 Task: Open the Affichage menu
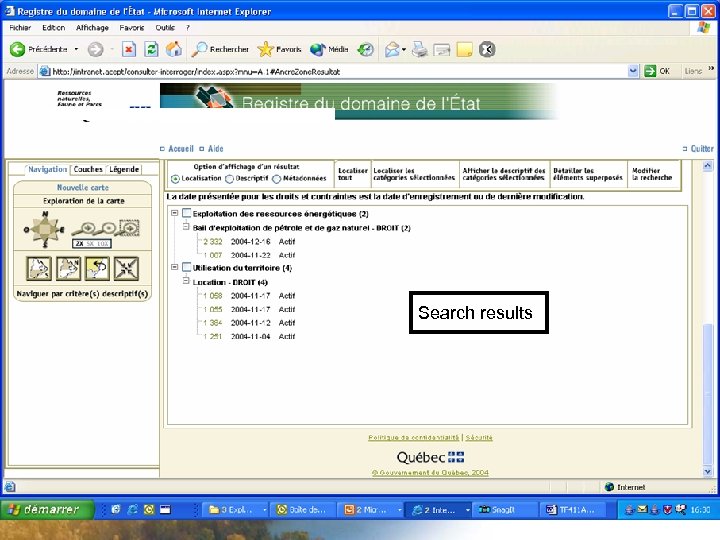[92, 28]
